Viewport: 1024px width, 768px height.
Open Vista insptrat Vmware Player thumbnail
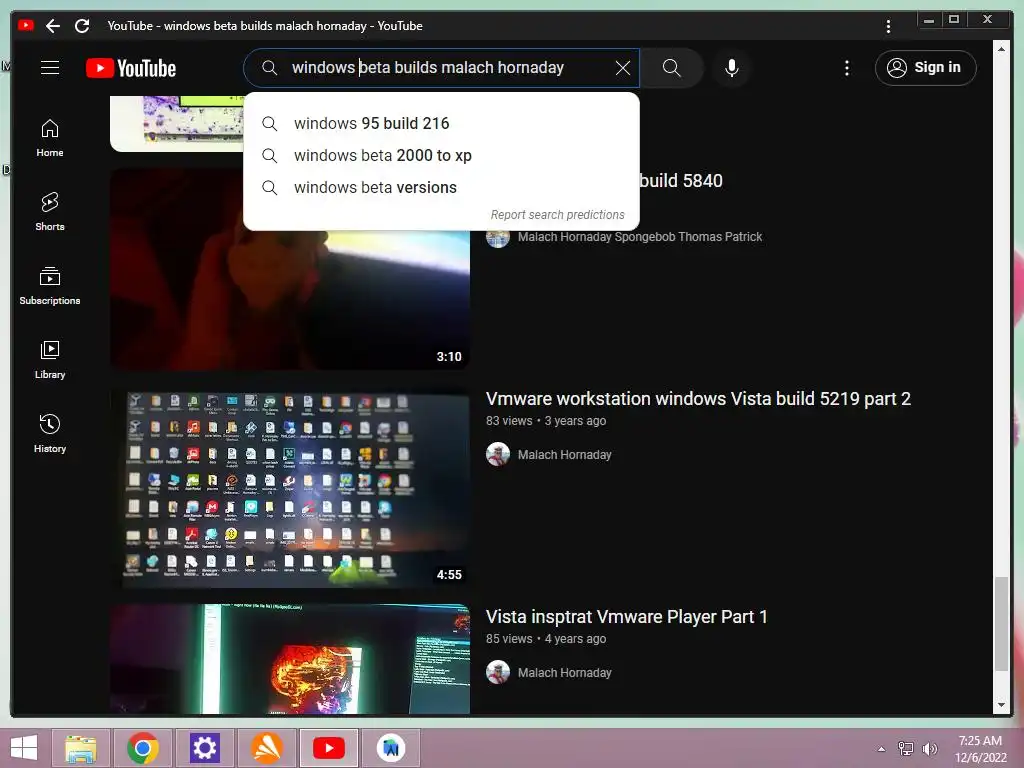click(290, 659)
